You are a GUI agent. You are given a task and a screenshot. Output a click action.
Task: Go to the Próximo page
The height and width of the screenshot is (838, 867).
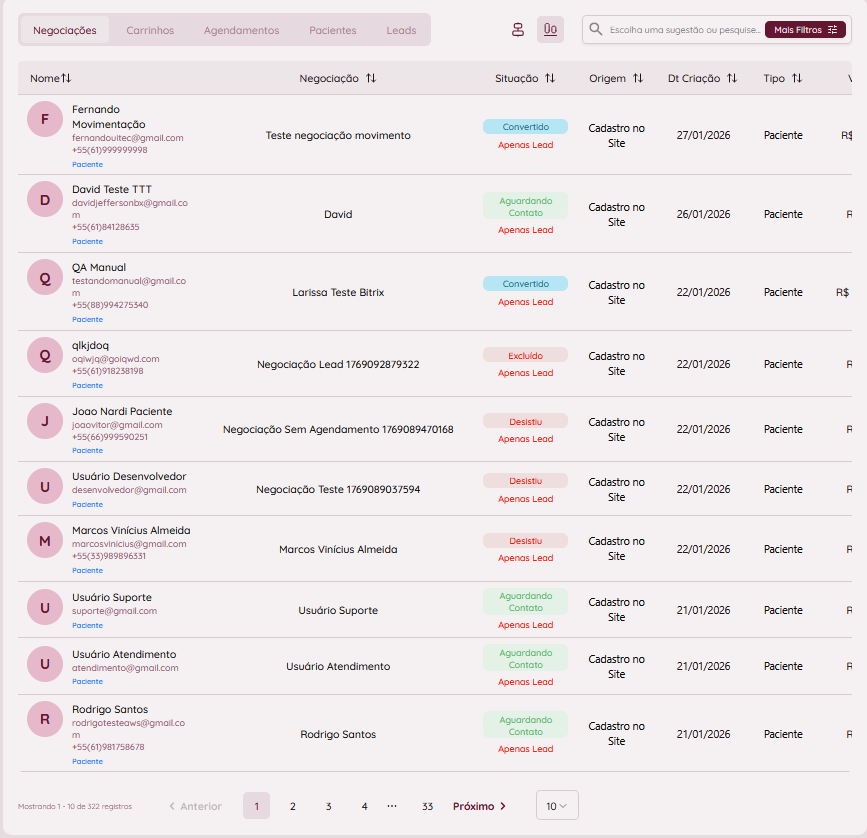(x=479, y=806)
